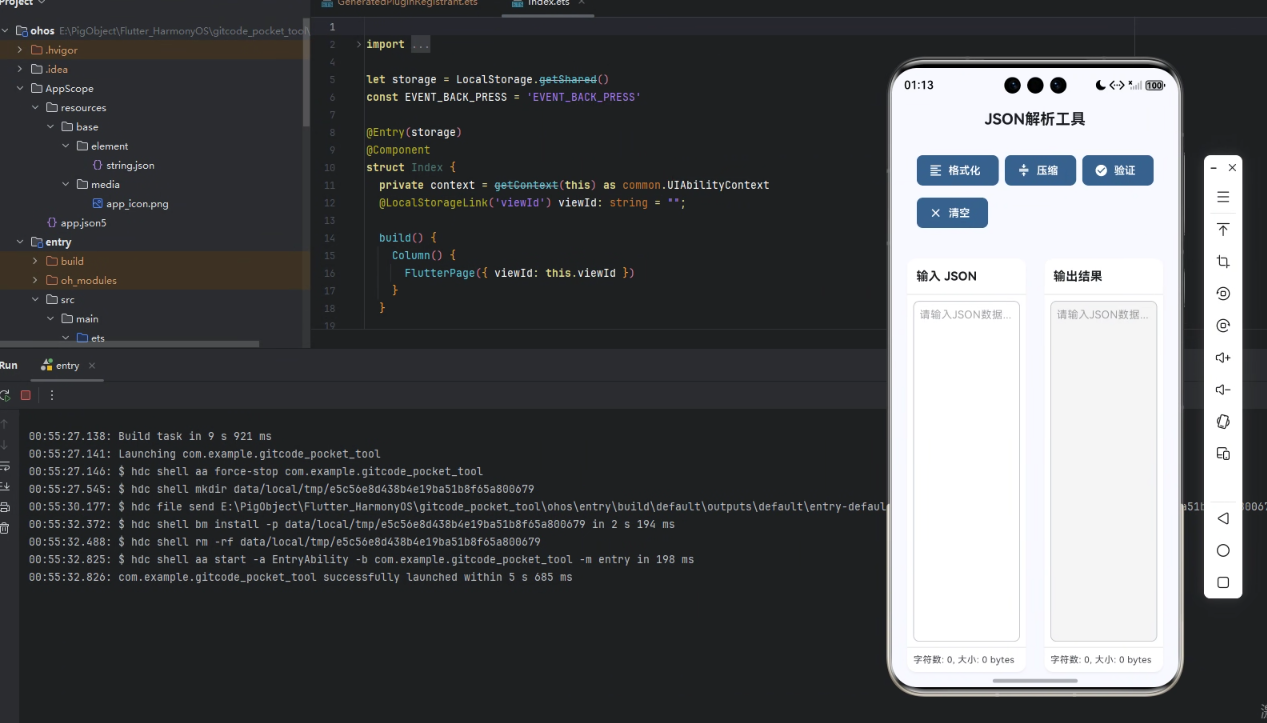
Task: Toggle soft-wrap in run console
Action: [x=5, y=466]
